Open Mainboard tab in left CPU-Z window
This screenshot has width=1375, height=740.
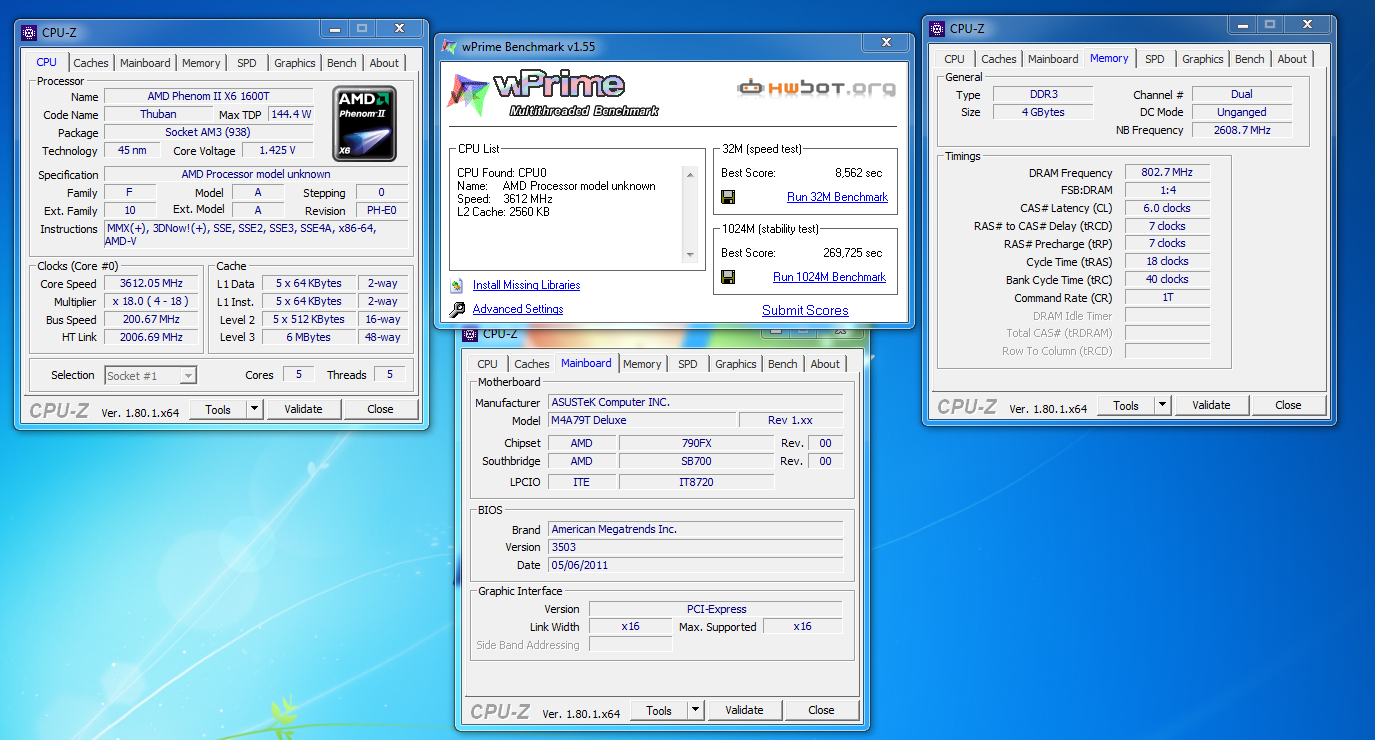[x=145, y=63]
